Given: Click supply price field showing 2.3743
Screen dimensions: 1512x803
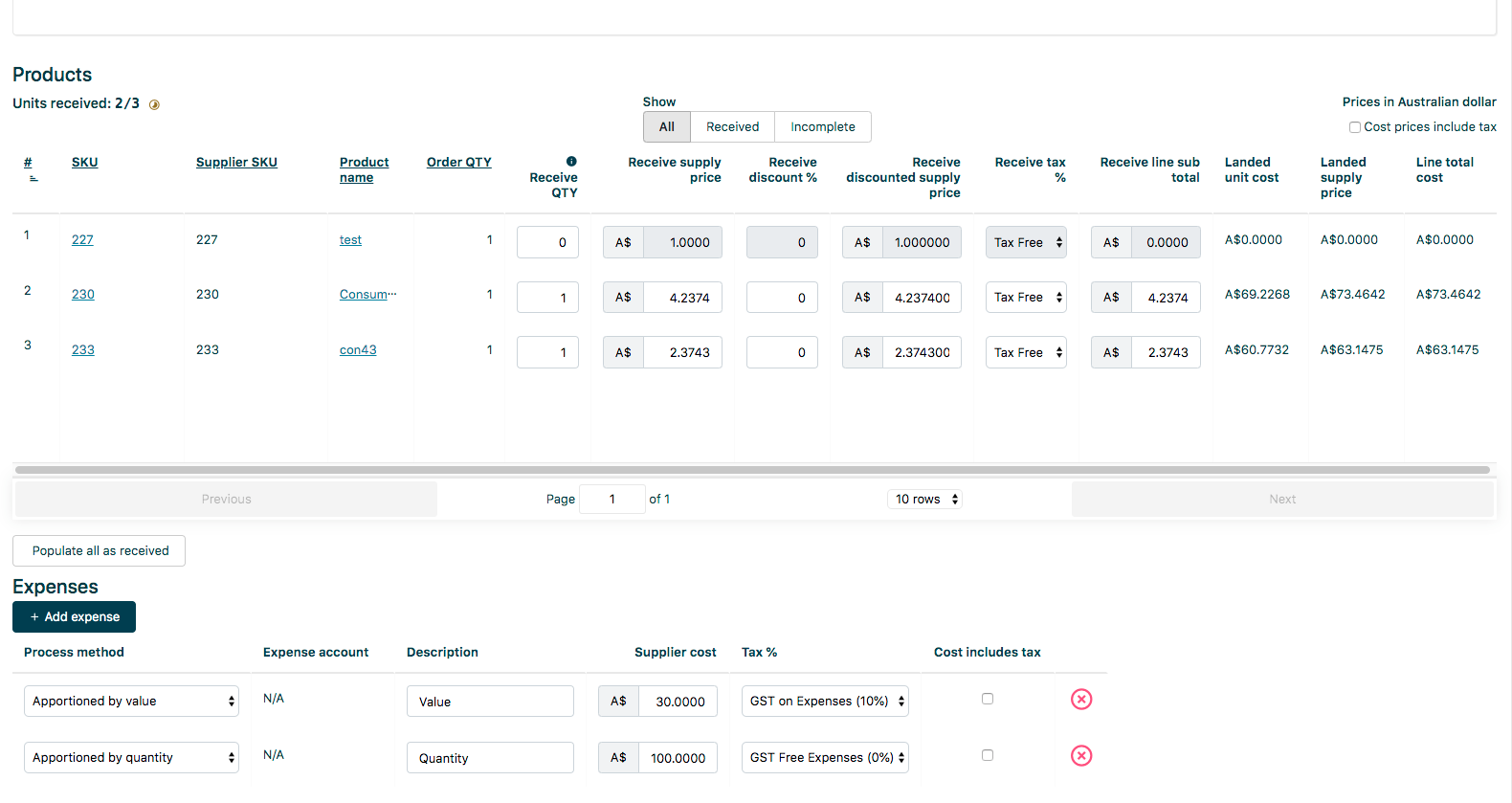Looking at the screenshot, I should 682,352.
